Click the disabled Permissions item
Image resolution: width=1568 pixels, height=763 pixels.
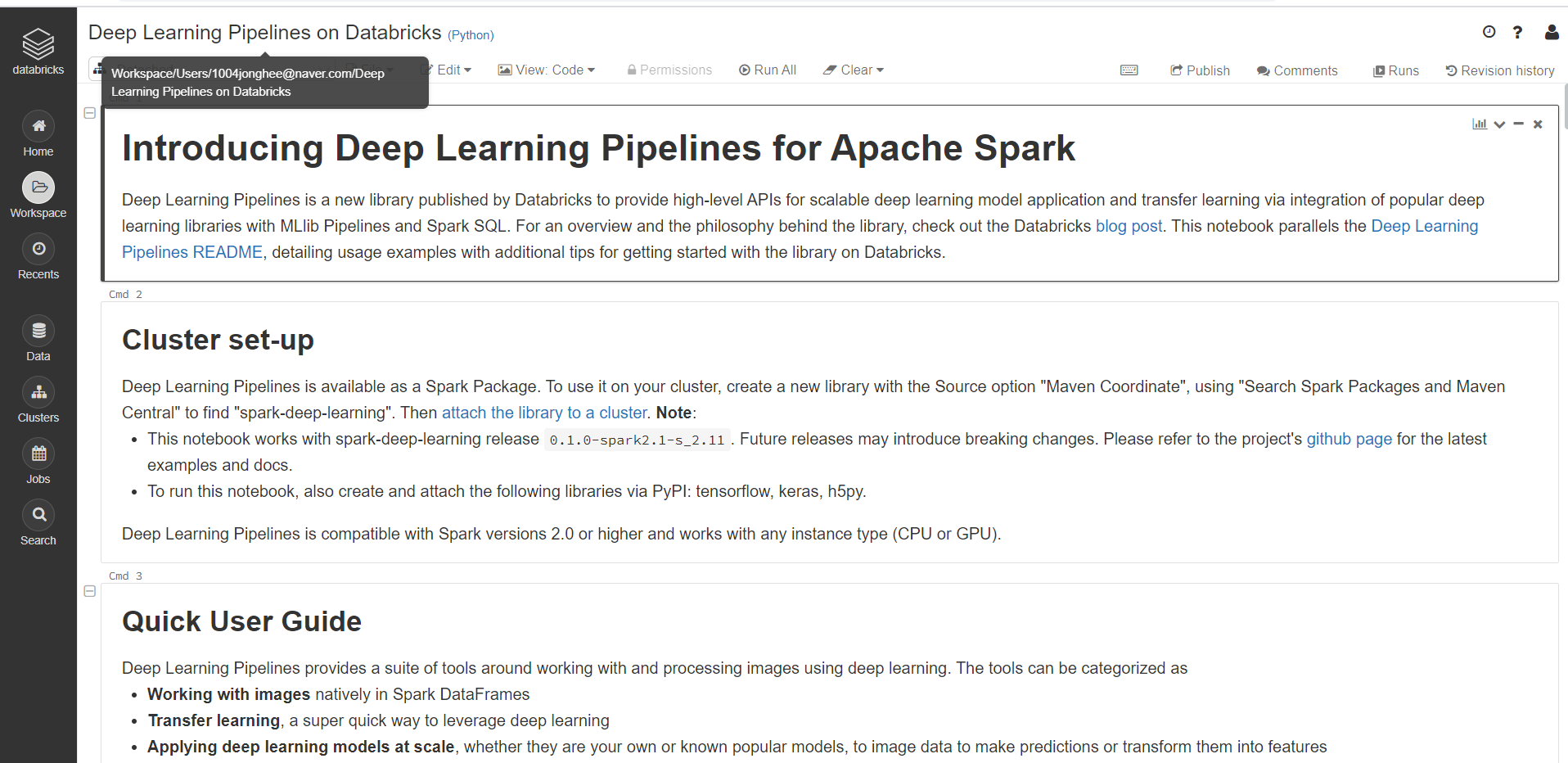[669, 70]
